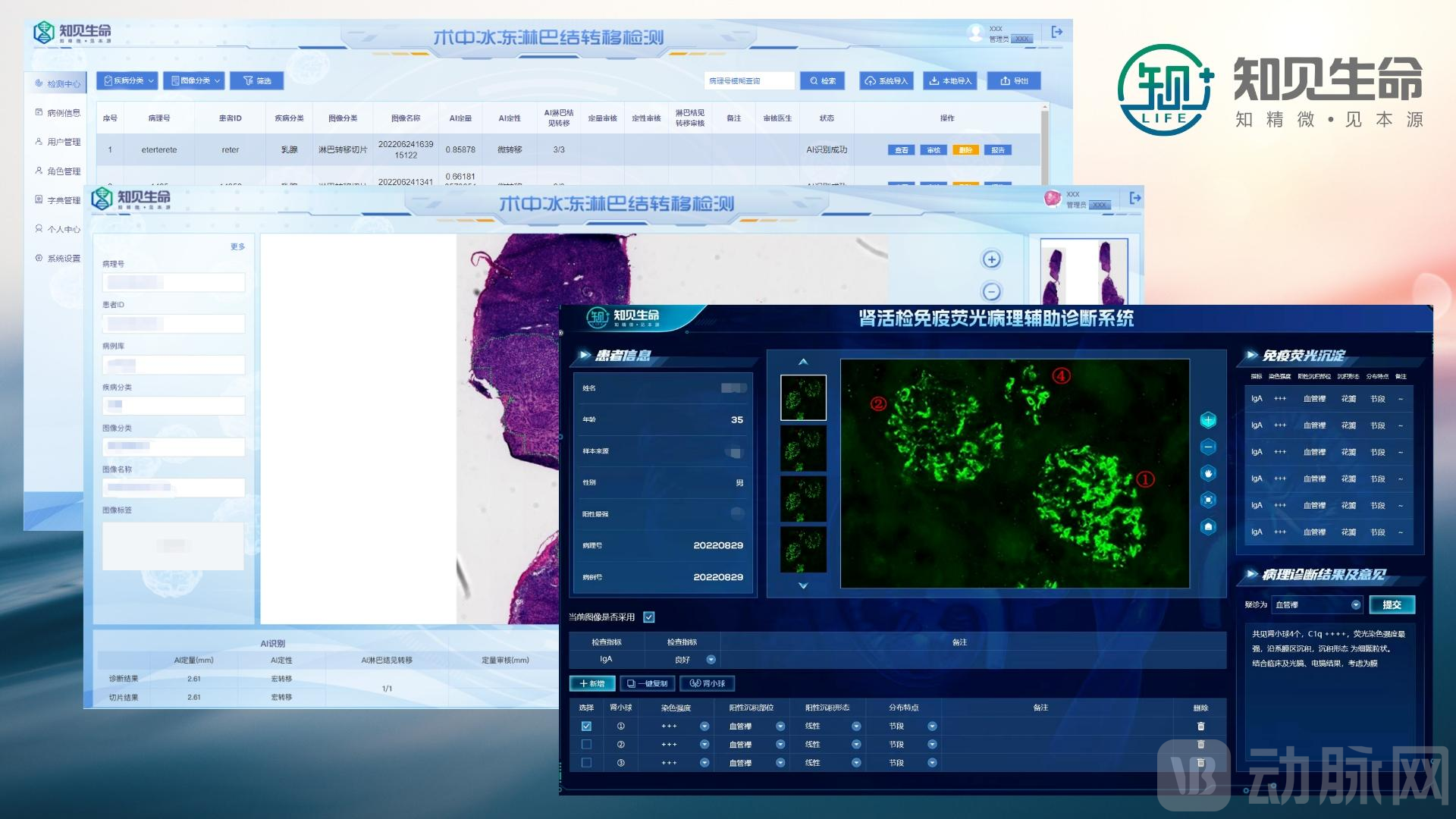Delete glomerulus row ① with trash icon

click(1200, 726)
